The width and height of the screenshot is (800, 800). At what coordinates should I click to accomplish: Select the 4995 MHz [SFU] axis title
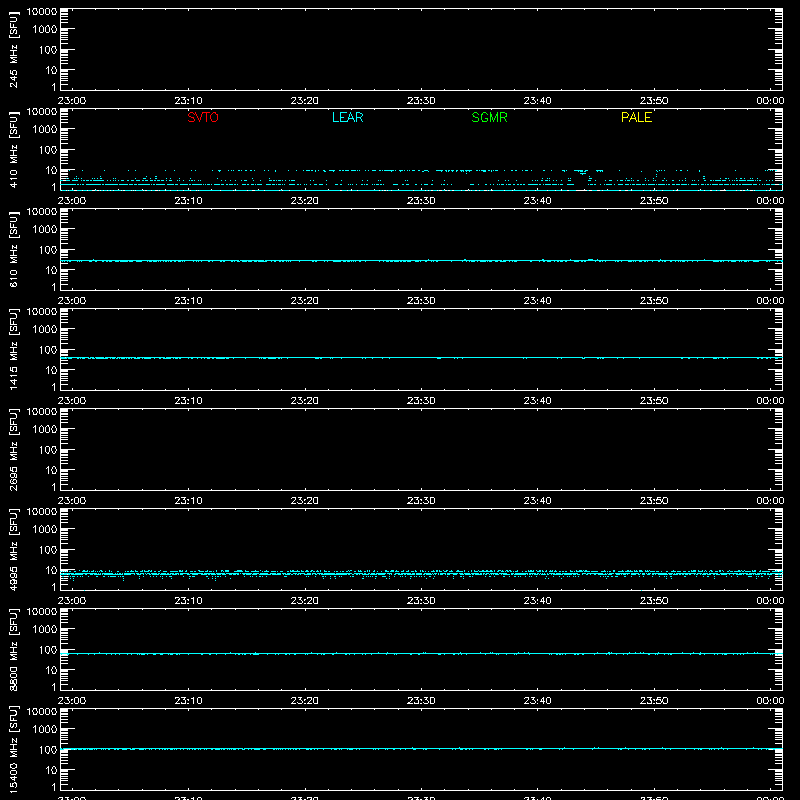pos(13,549)
